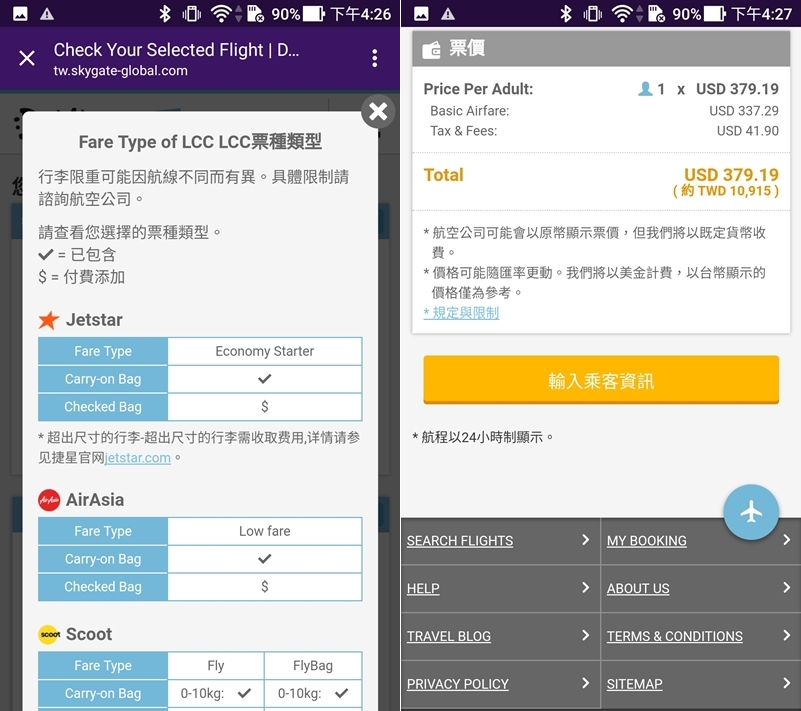Close the Fare Type of LCC popup

coord(378,111)
